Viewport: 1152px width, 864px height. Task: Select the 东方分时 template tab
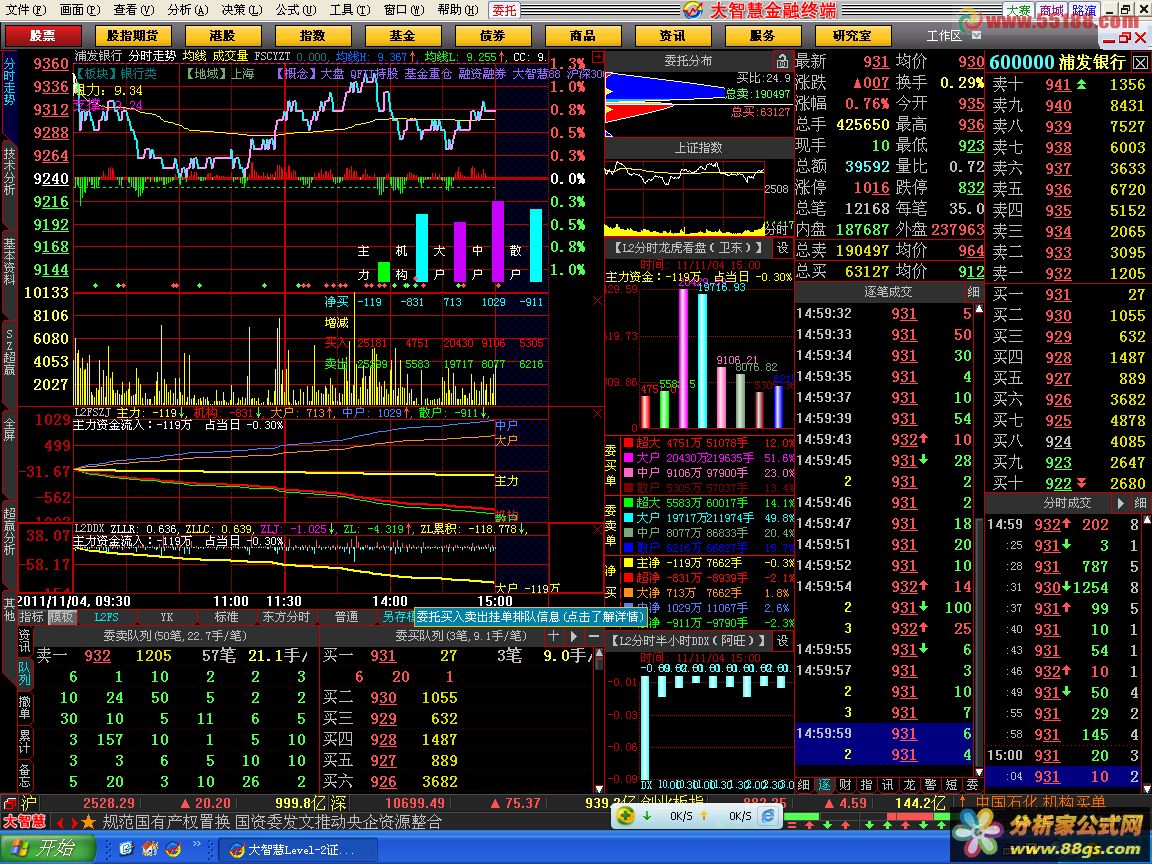point(287,617)
